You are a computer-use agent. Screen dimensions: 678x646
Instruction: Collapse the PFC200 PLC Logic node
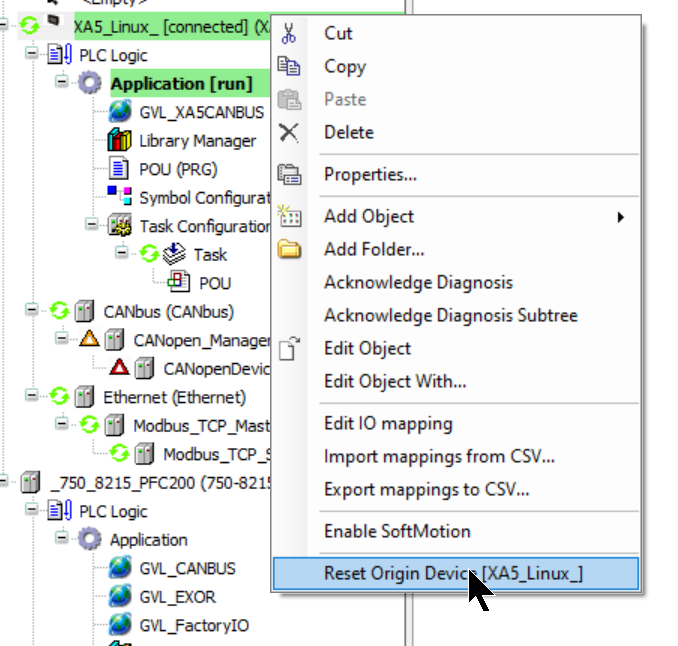(31, 509)
